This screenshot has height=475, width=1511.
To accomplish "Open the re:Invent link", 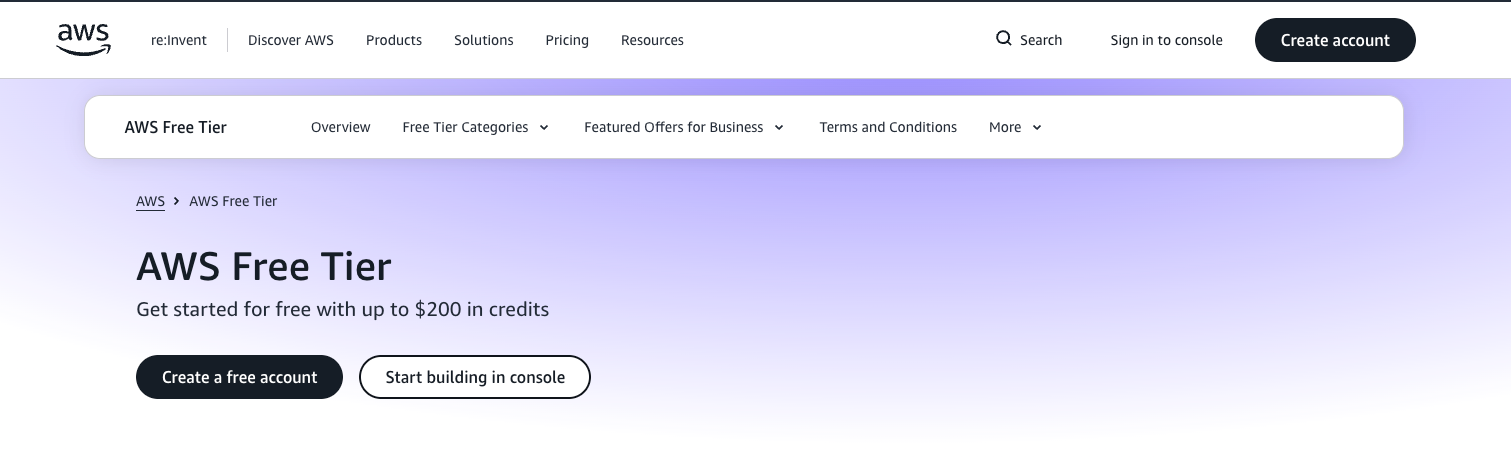I will pos(179,40).
